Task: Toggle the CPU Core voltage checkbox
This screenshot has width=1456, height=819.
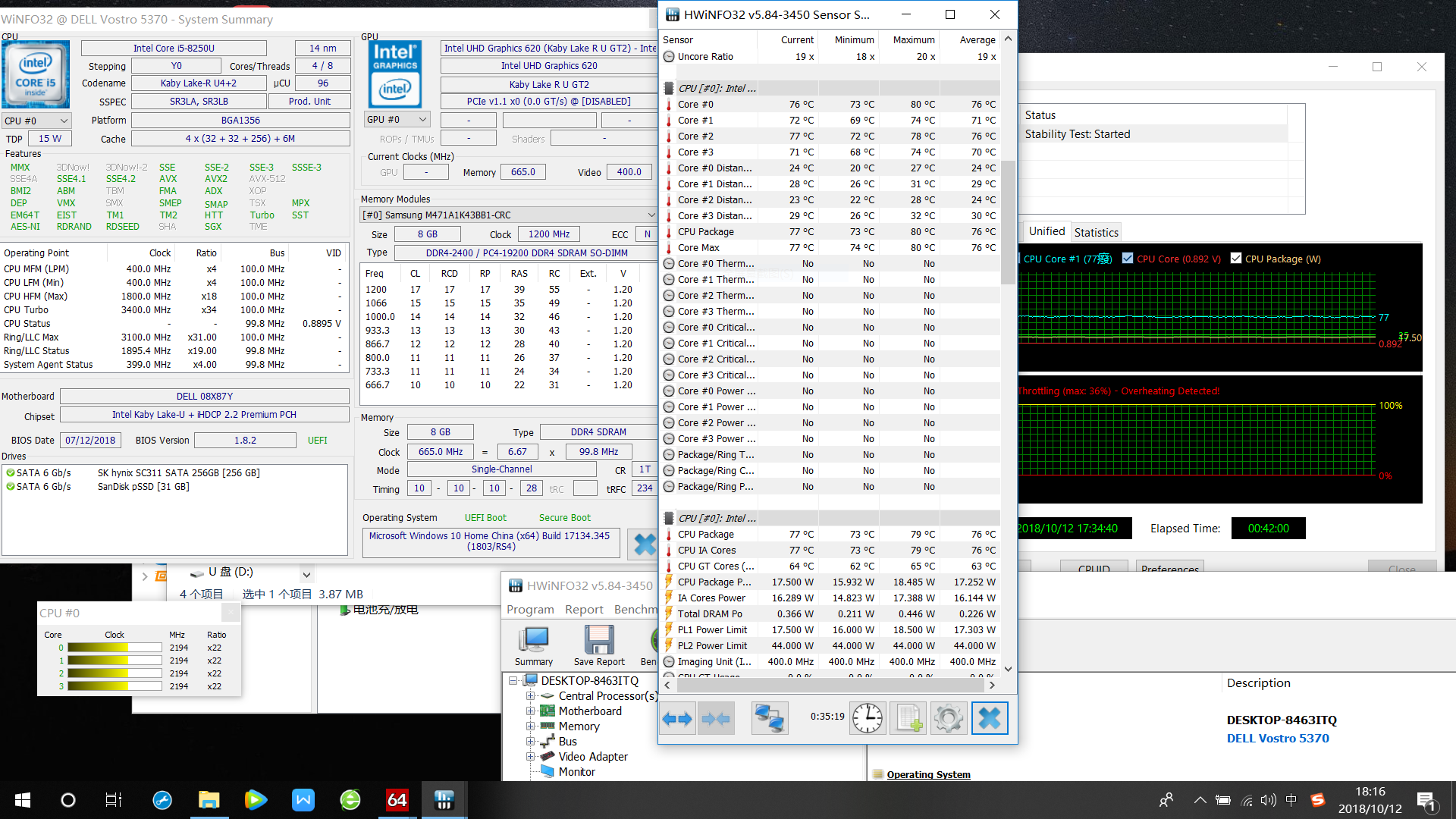Action: [1128, 259]
